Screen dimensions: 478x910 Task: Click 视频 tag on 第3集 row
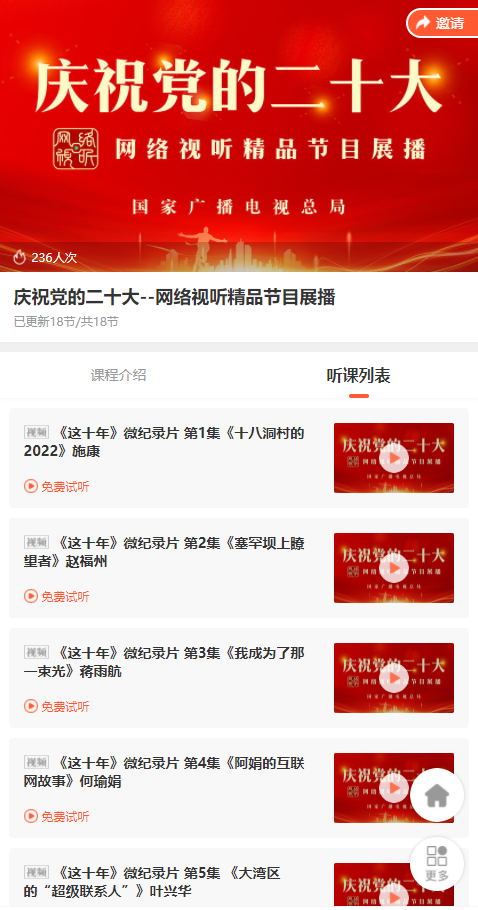click(x=36, y=652)
